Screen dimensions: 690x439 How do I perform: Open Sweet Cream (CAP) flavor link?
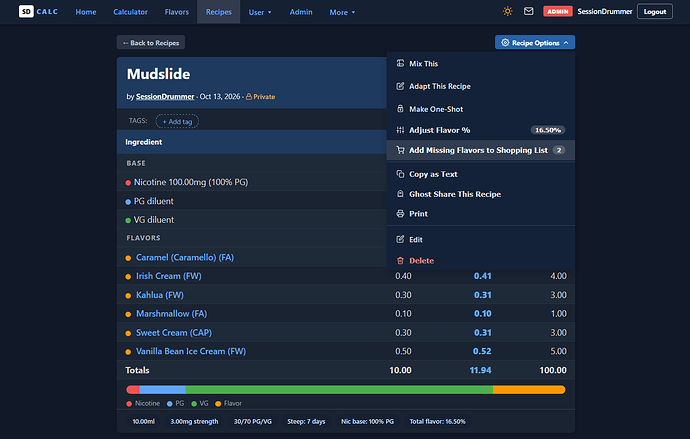pos(174,333)
